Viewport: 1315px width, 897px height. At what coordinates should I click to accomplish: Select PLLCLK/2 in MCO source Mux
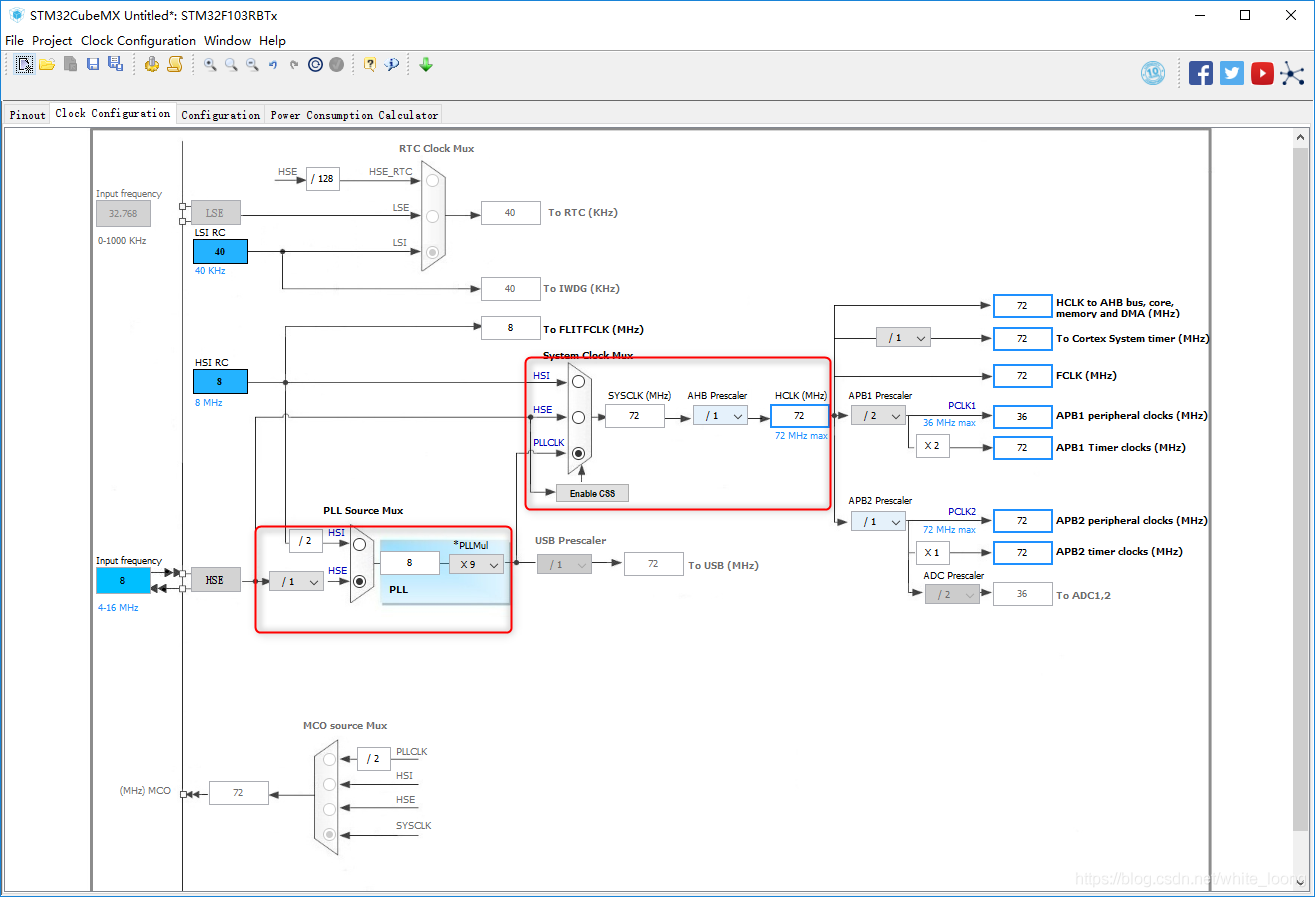point(330,759)
